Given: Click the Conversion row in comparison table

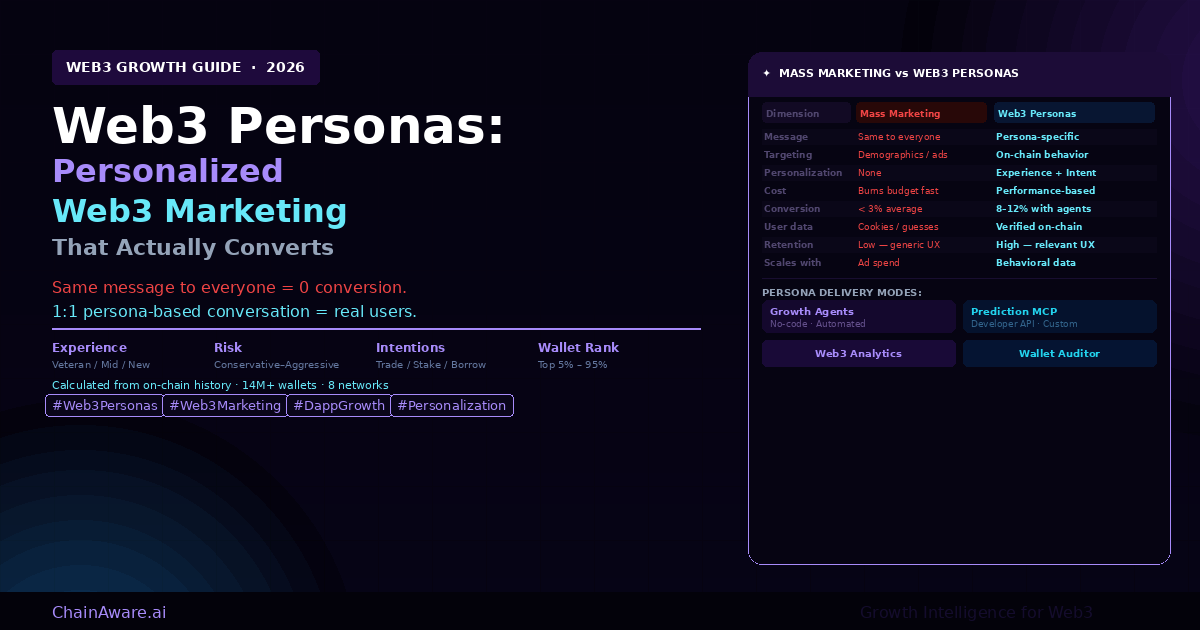Looking at the screenshot, I should point(958,209).
